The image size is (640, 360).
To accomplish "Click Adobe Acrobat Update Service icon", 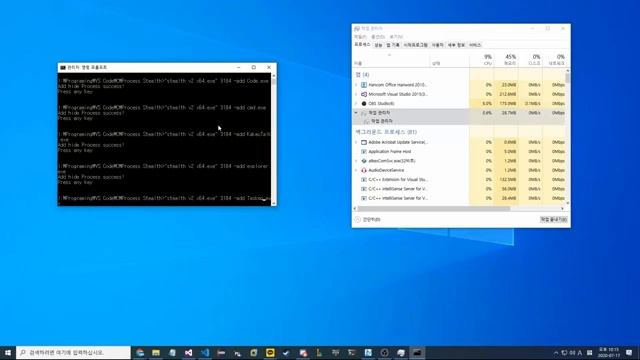I will click(x=364, y=142).
